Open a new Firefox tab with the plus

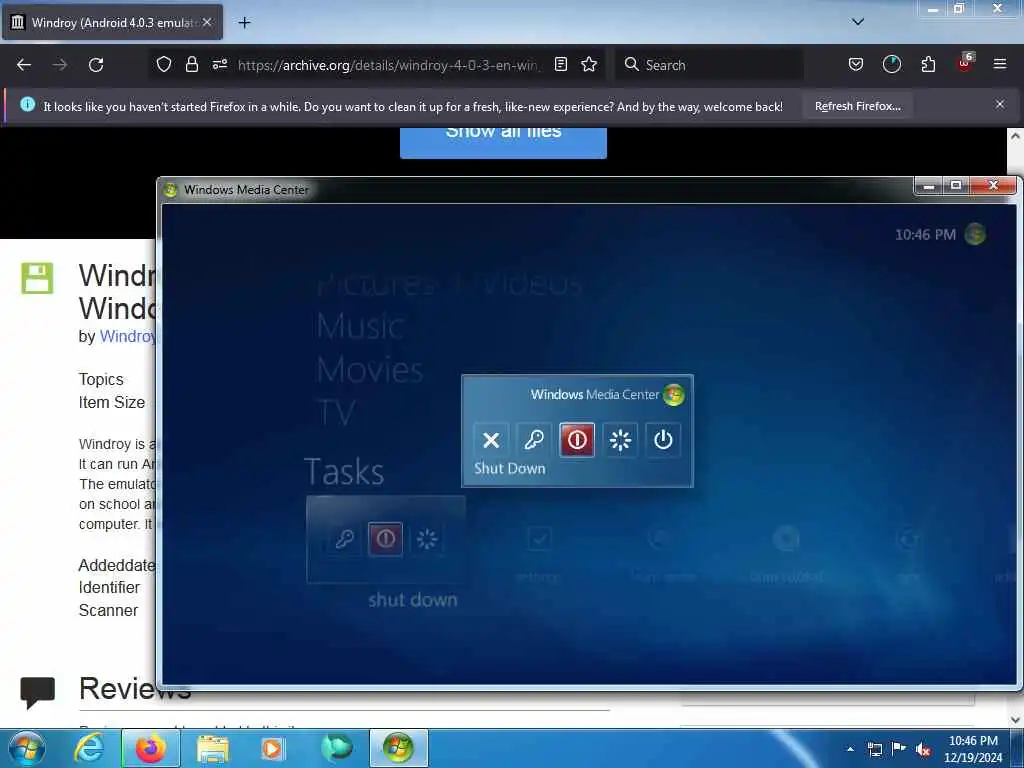coord(244,23)
